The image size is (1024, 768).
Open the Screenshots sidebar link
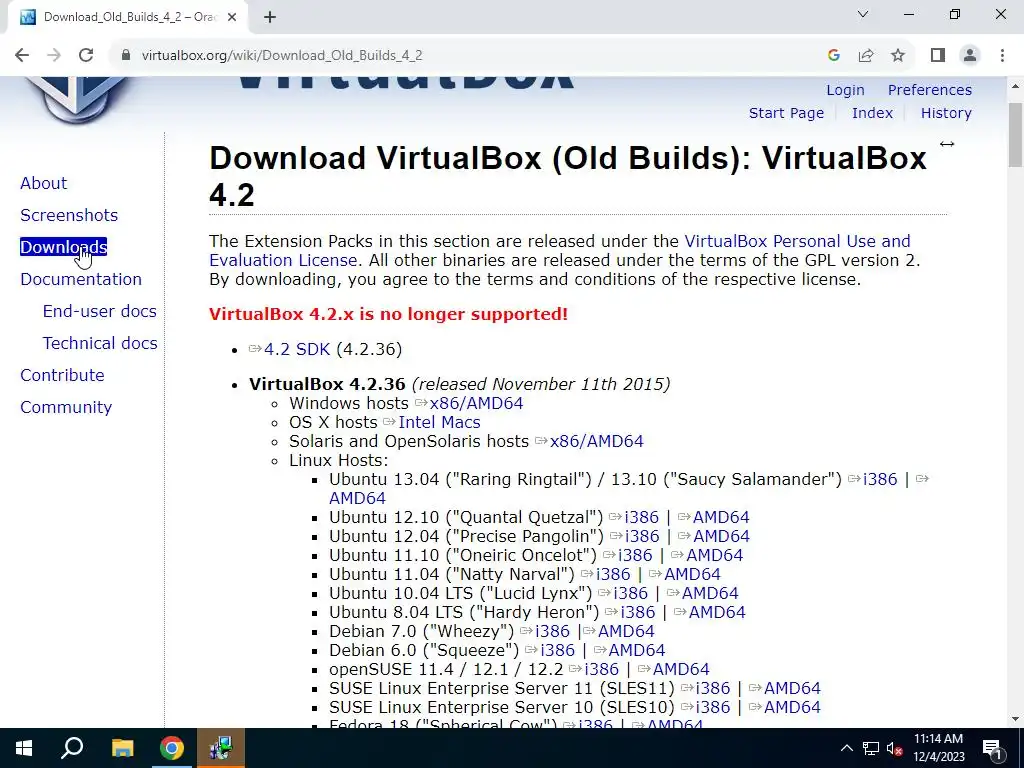coord(69,215)
